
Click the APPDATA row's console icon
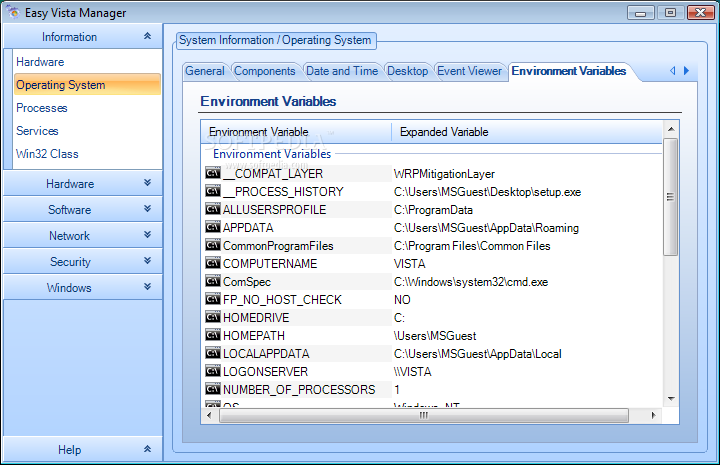coord(213,227)
